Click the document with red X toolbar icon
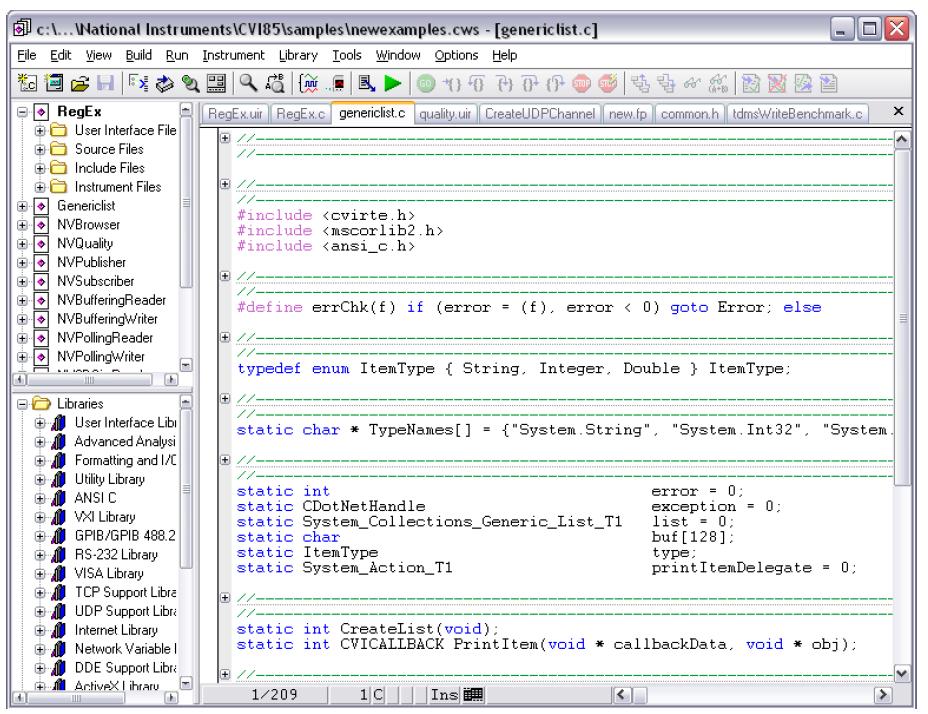 [776, 83]
